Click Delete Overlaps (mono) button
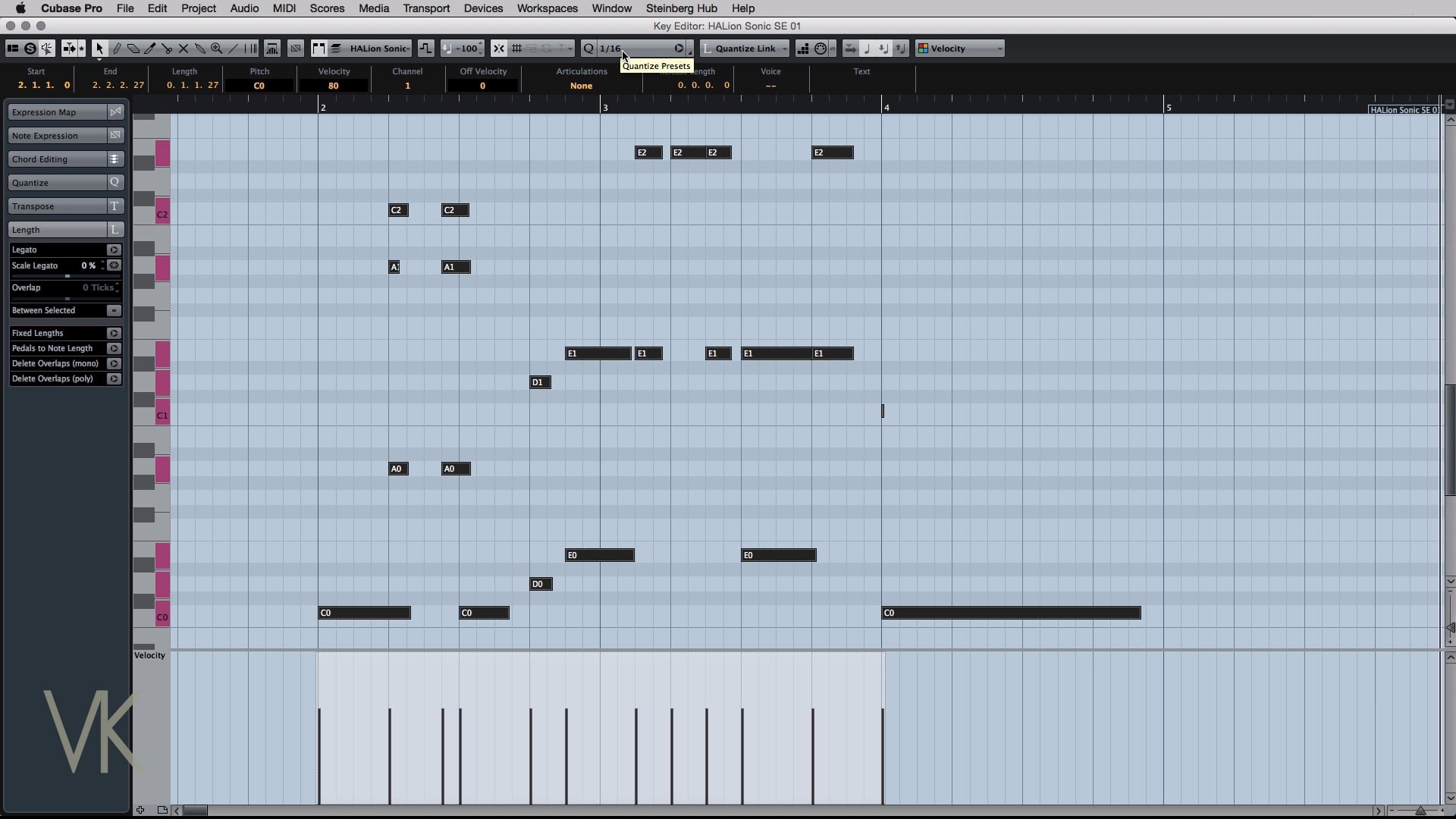Screen dimensions: 1456x819 click(114, 363)
